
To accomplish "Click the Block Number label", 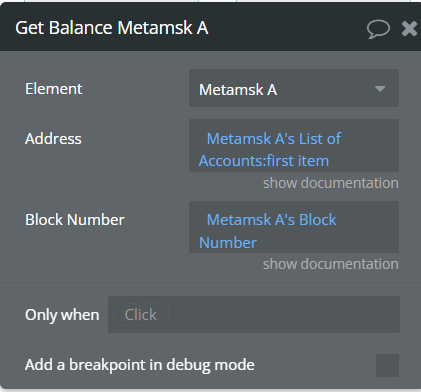I will pos(75,220).
